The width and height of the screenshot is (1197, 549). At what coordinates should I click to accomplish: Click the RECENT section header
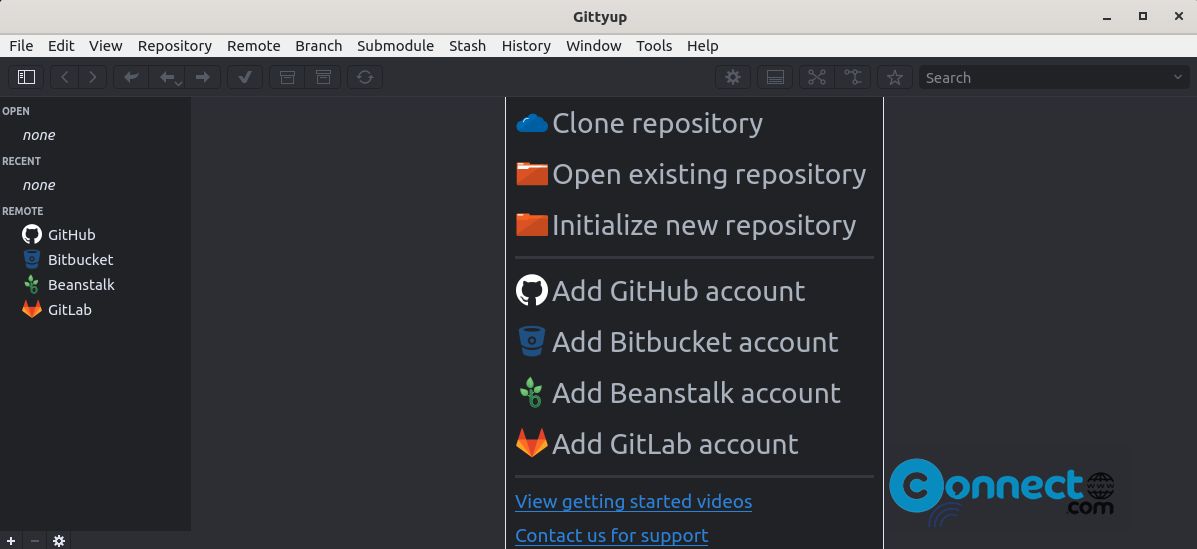(21, 161)
